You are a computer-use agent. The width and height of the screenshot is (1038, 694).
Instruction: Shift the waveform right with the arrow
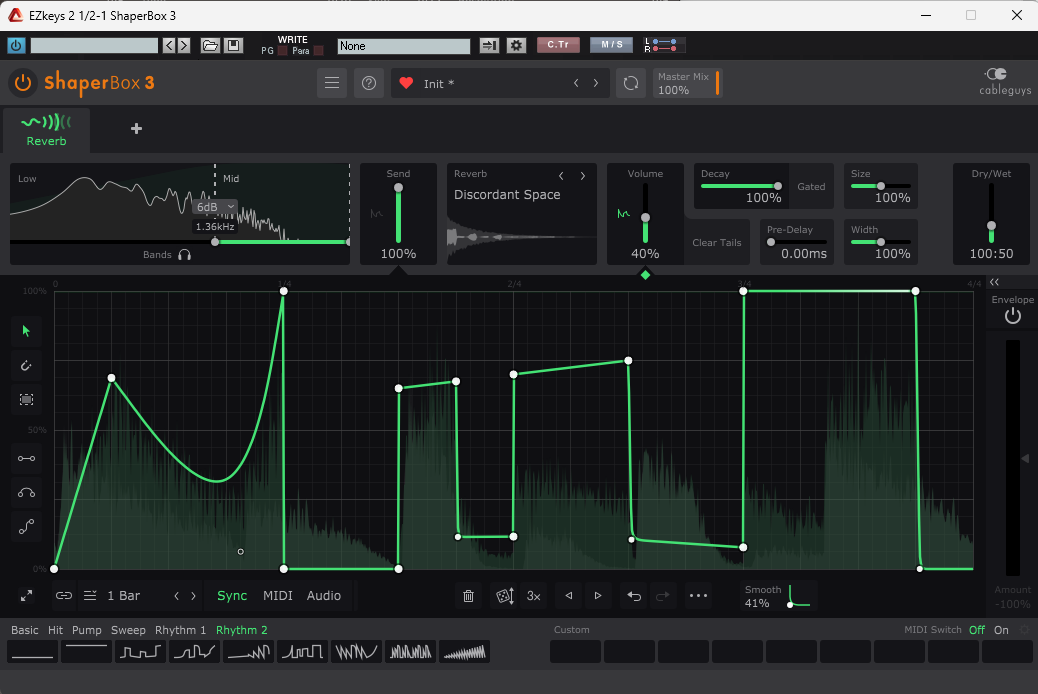point(598,596)
